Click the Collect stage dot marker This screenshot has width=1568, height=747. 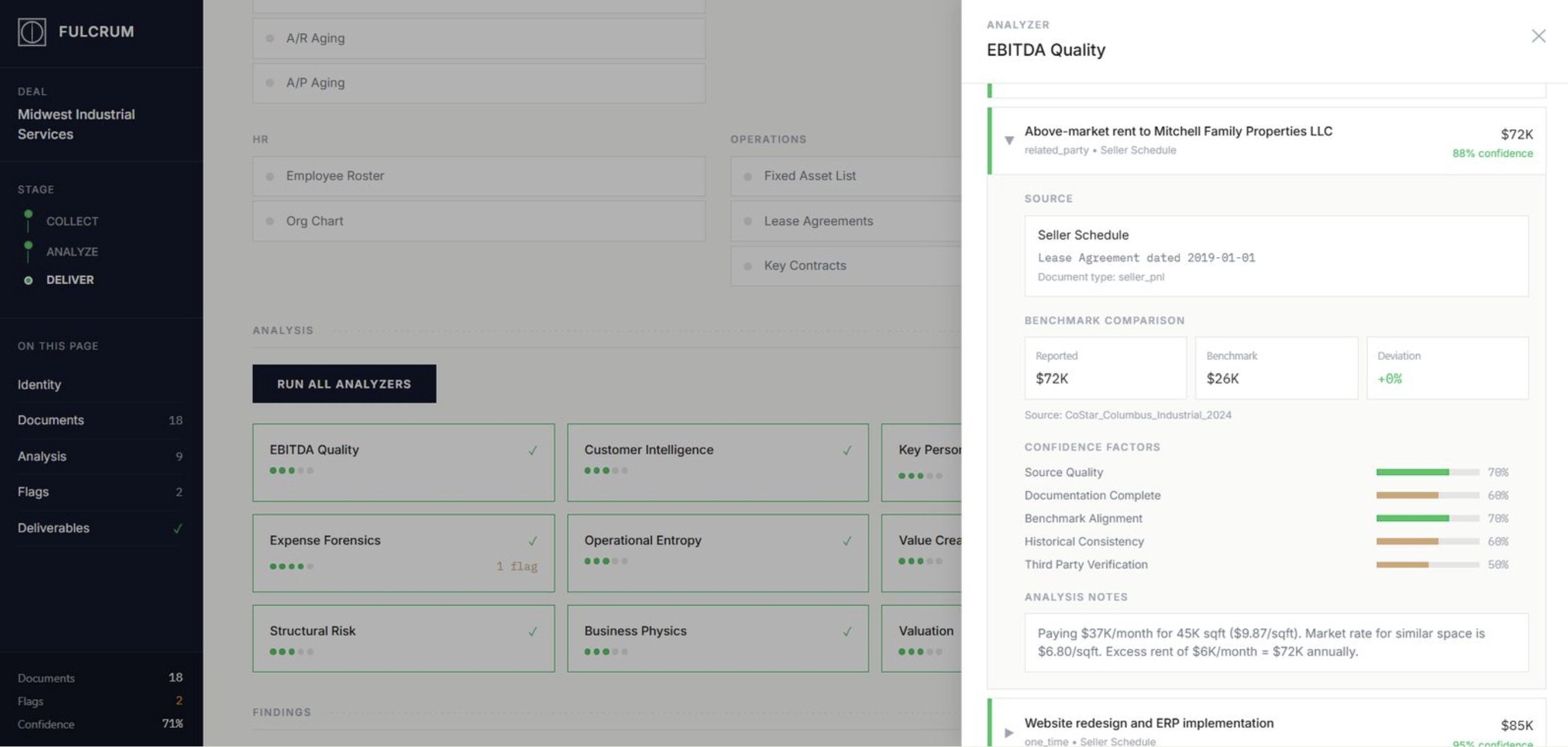point(28,214)
